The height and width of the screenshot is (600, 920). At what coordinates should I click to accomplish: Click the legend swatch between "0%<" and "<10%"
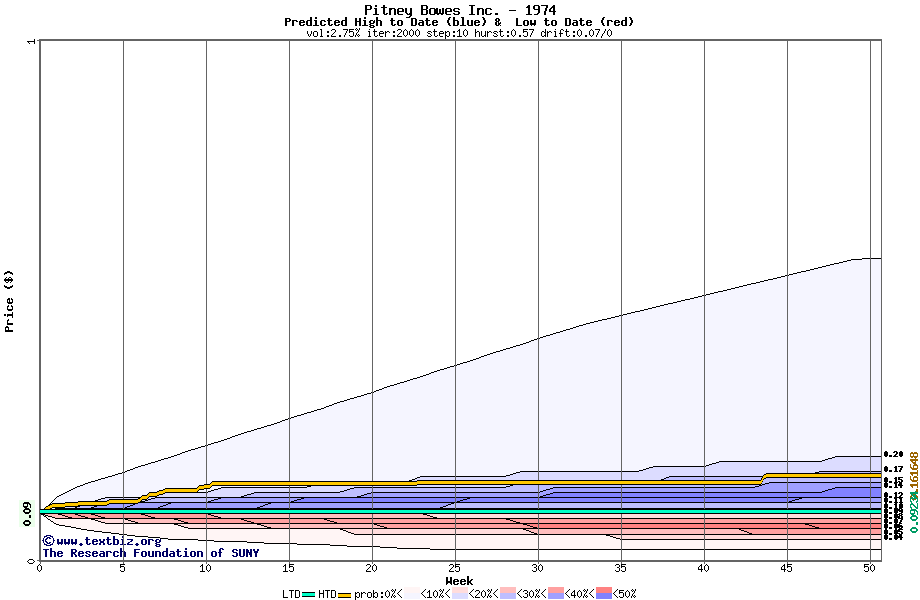coord(412,594)
